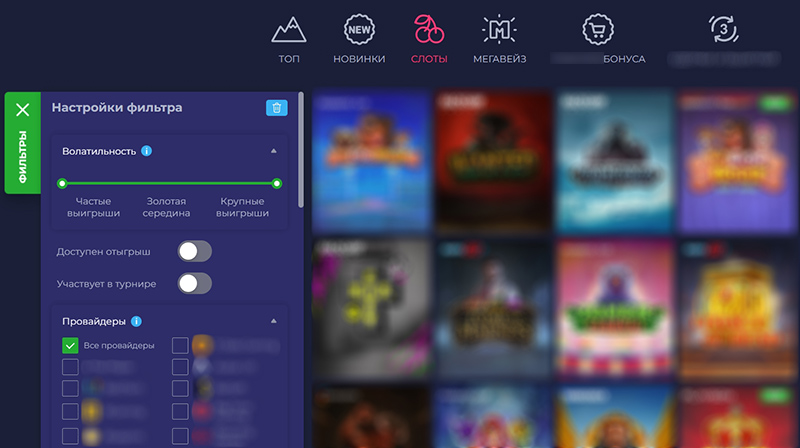
Task: Uncheck the Все провайдеры checkbox
Action: pos(70,346)
